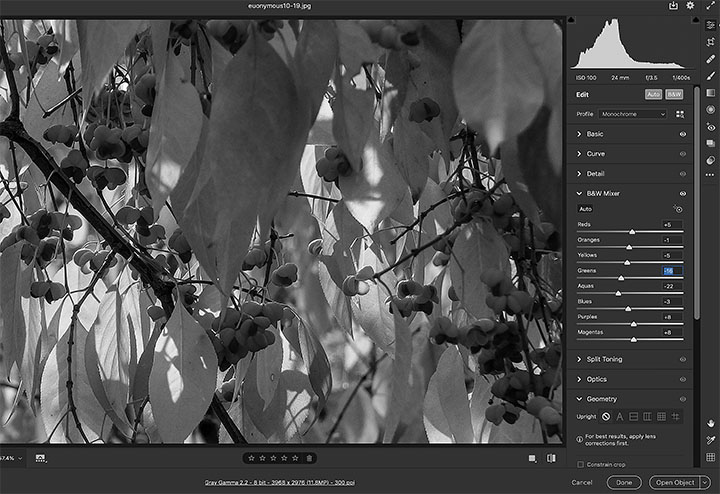Collapse the Geometry panel
Image resolution: width=720 pixels, height=494 pixels.
(579, 399)
